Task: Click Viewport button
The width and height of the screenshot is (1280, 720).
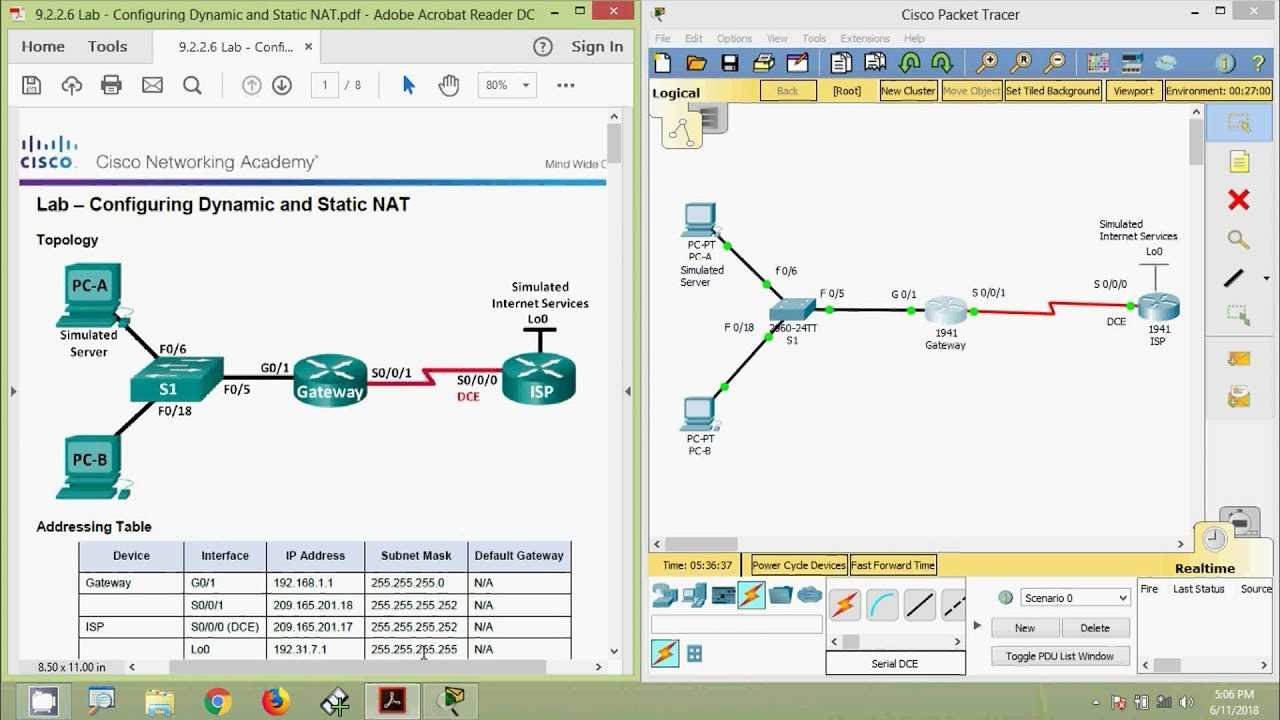Action: pos(1133,91)
